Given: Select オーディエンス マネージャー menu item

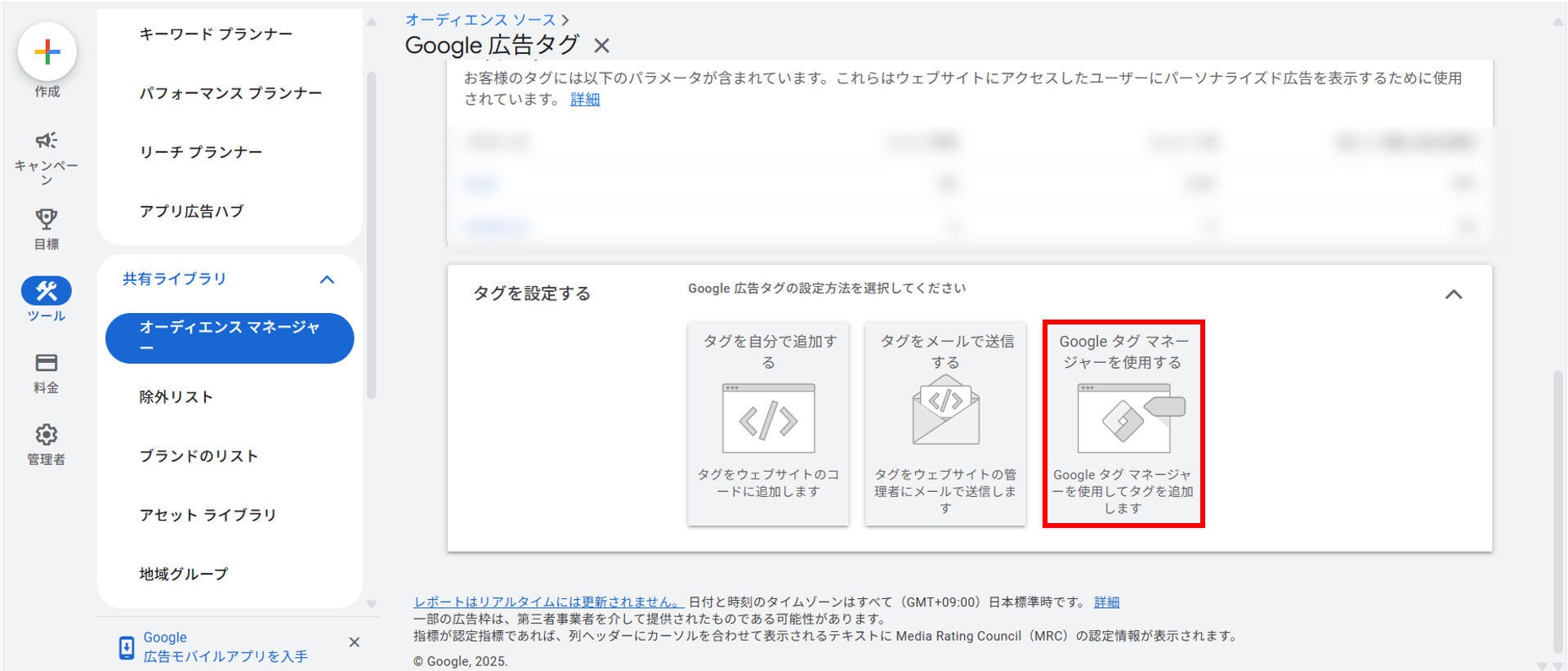Looking at the screenshot, I should (x=230, y=338).
